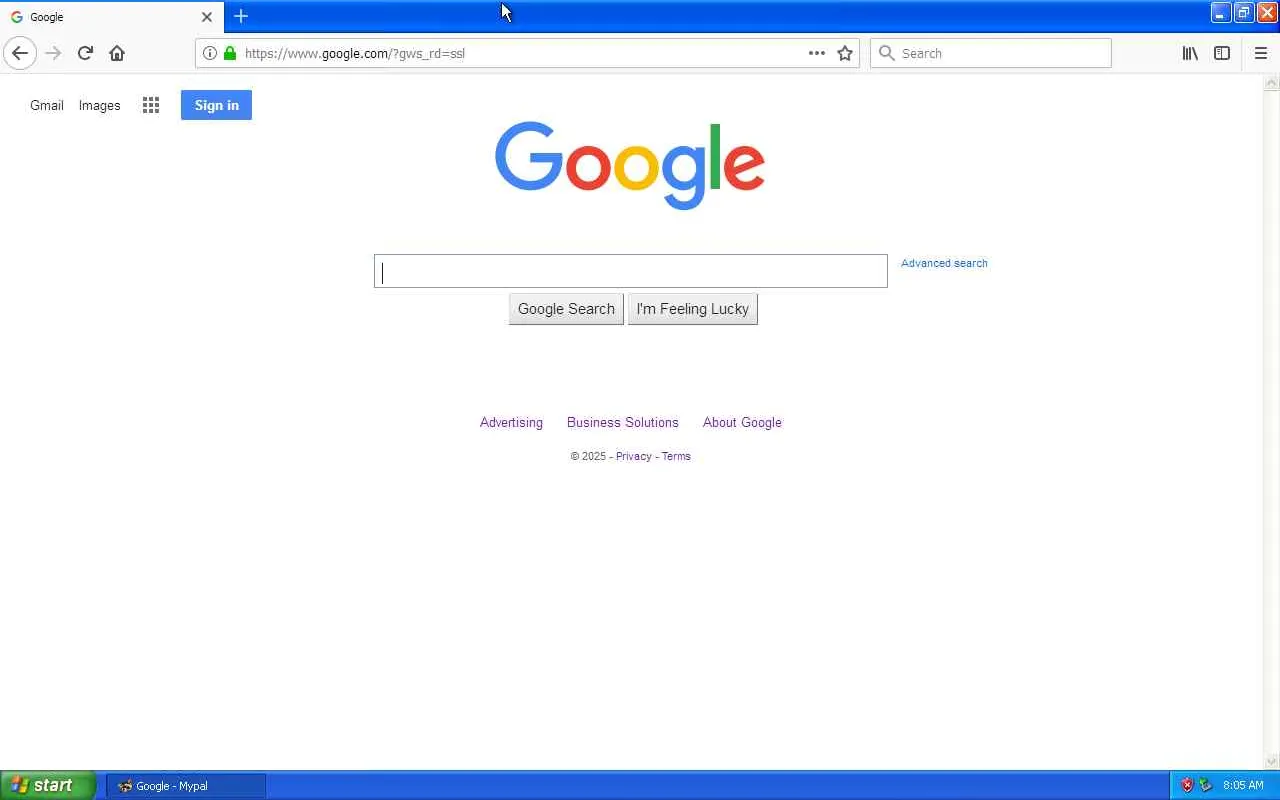Open a new tab with plus button
Image resolution: width=1280 pixels, height=800 pixels.
coord(241,16)
